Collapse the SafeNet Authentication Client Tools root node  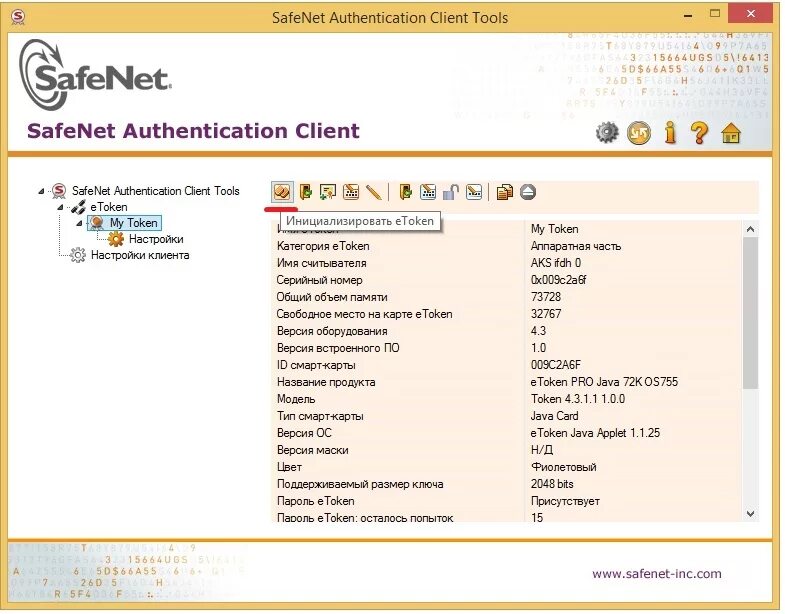(41, 191)
